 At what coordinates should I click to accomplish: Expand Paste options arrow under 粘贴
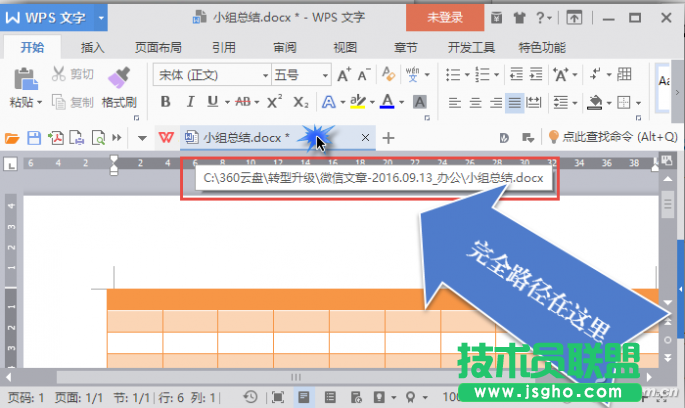[39, 102]
